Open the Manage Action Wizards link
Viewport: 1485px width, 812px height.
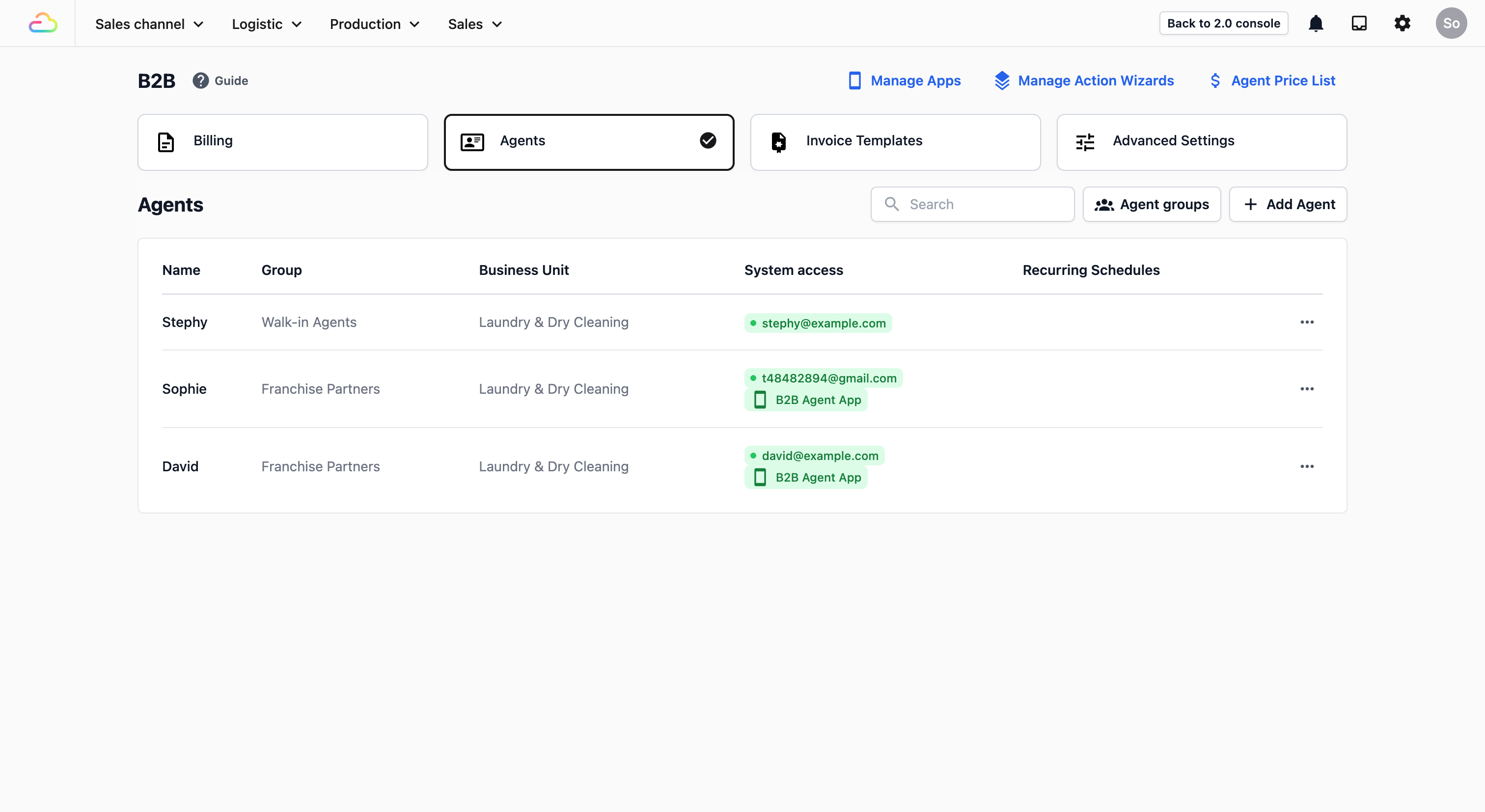[x=1084, y=81]
